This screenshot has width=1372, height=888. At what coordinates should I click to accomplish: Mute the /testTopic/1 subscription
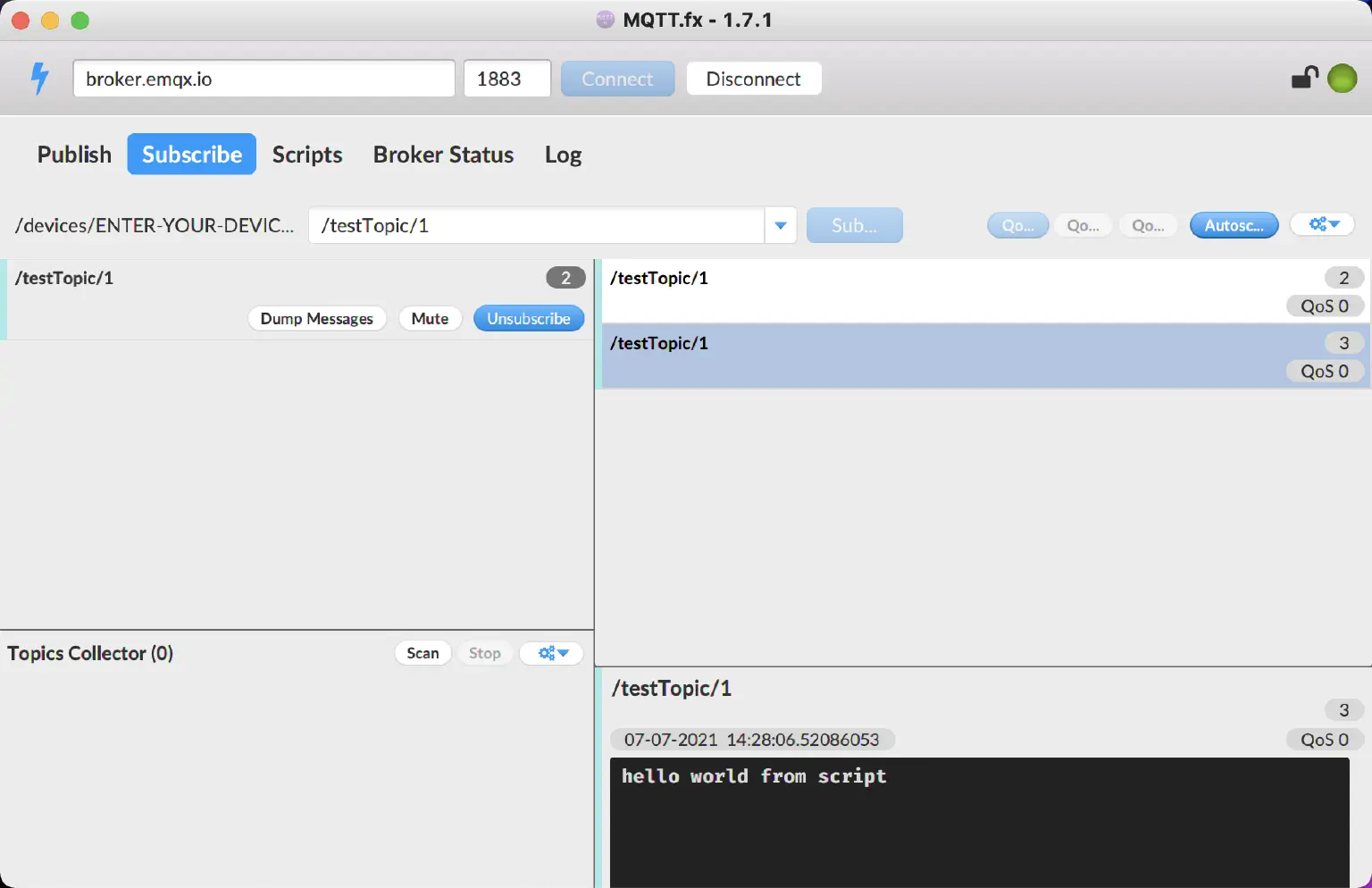pyautogui.click(x=430, y=318)
